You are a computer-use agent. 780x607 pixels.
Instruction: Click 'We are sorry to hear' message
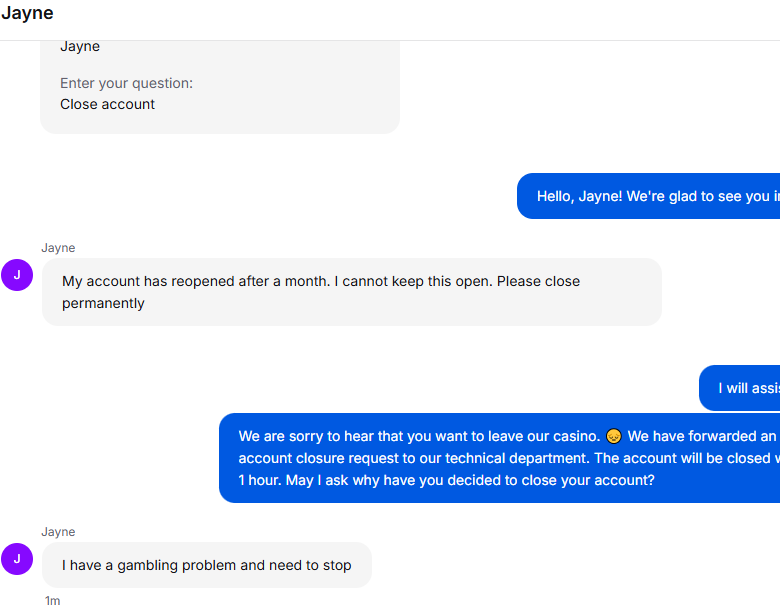tap(499, 458)
